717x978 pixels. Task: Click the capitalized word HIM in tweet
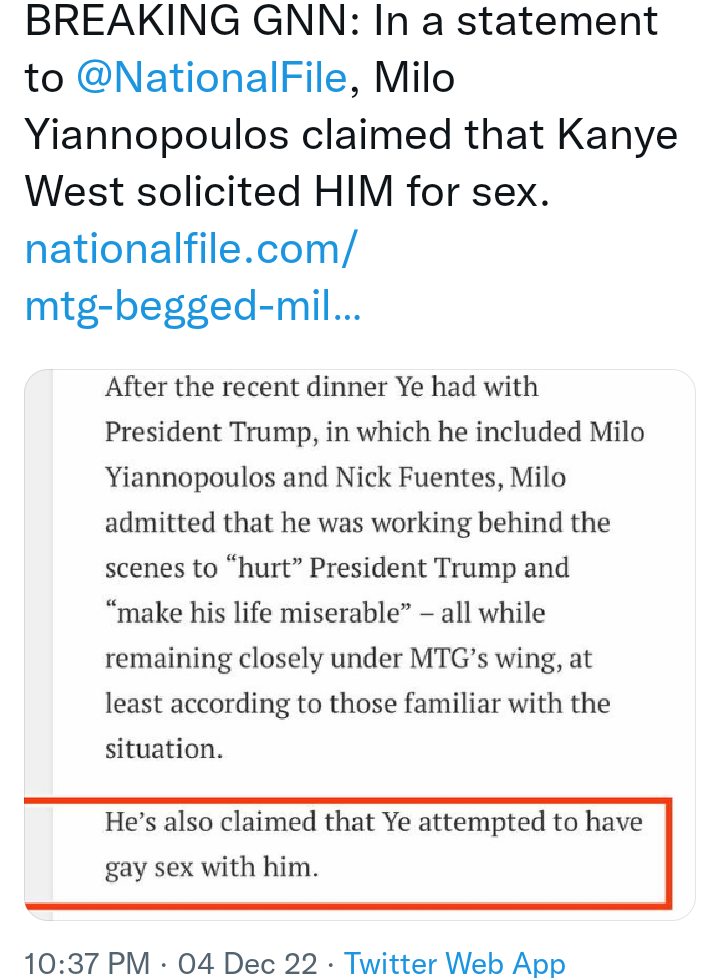(354, 191)
